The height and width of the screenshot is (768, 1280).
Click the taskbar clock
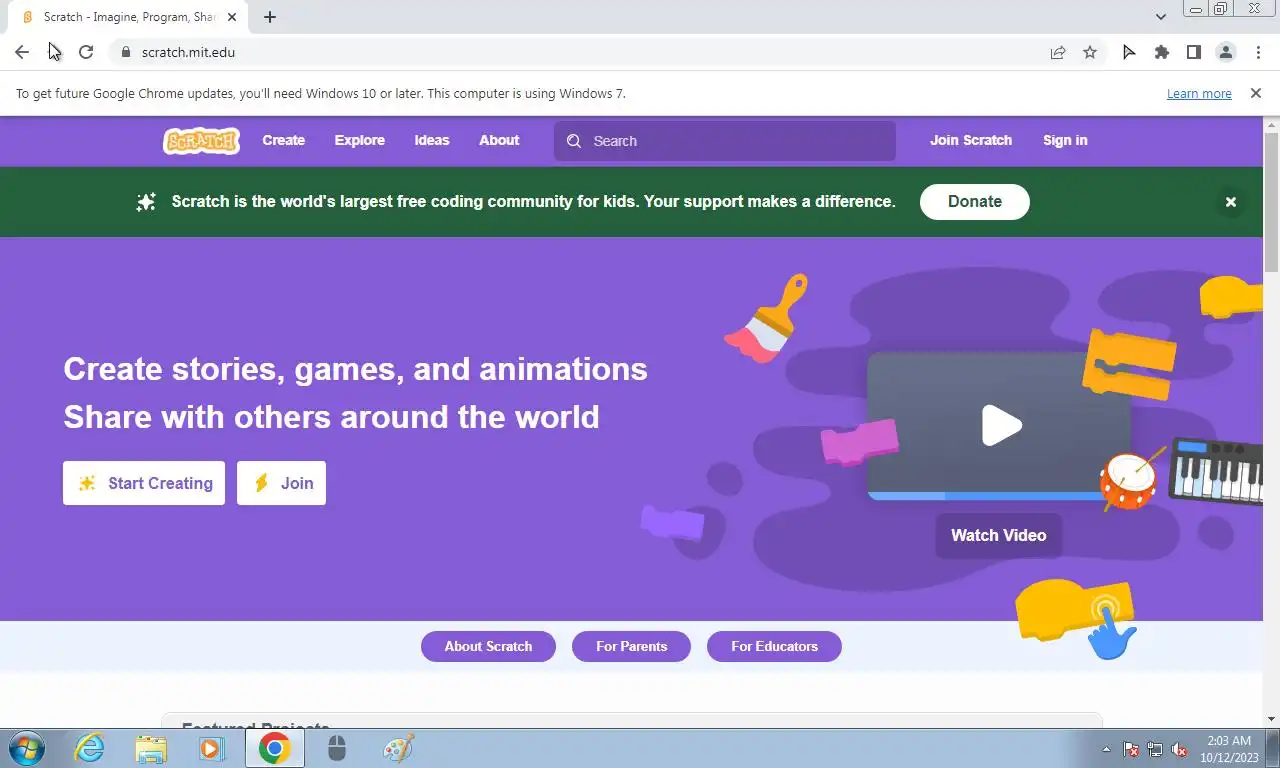tap(1229, 749)
